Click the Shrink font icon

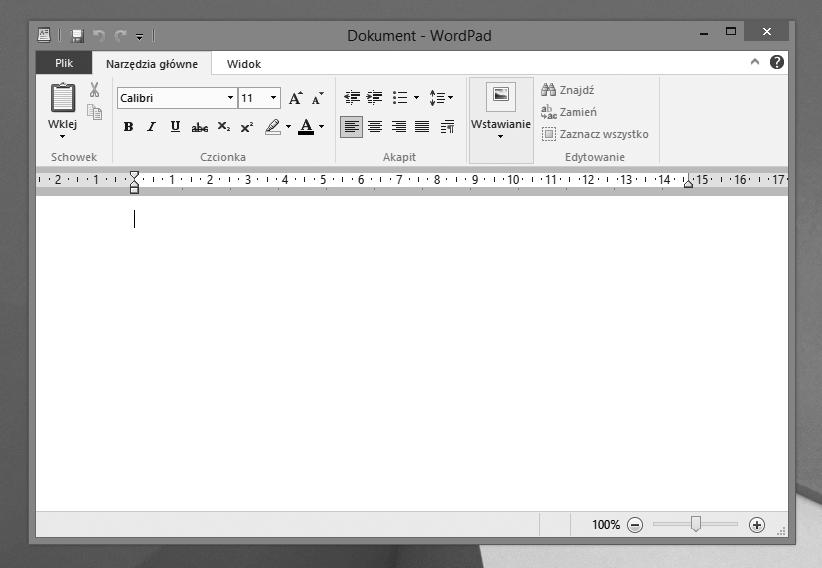[x=317, y=98]
